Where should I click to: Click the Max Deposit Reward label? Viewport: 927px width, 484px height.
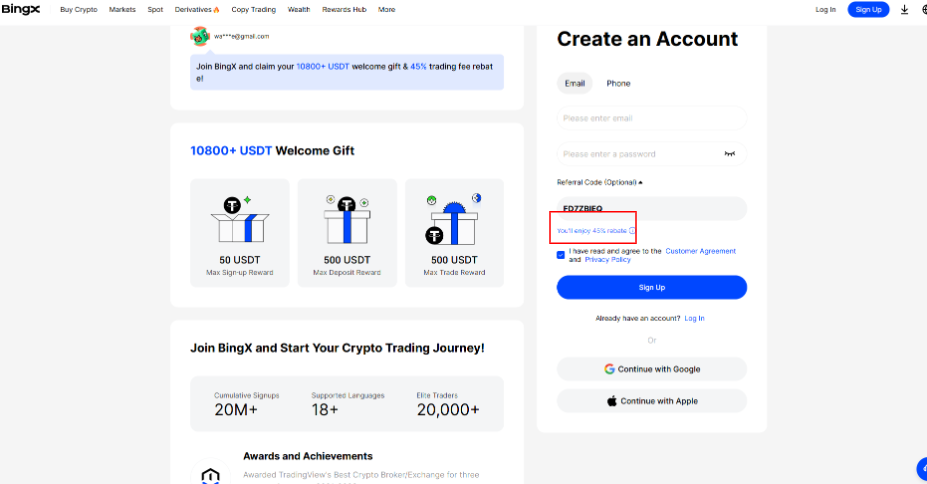346,272
